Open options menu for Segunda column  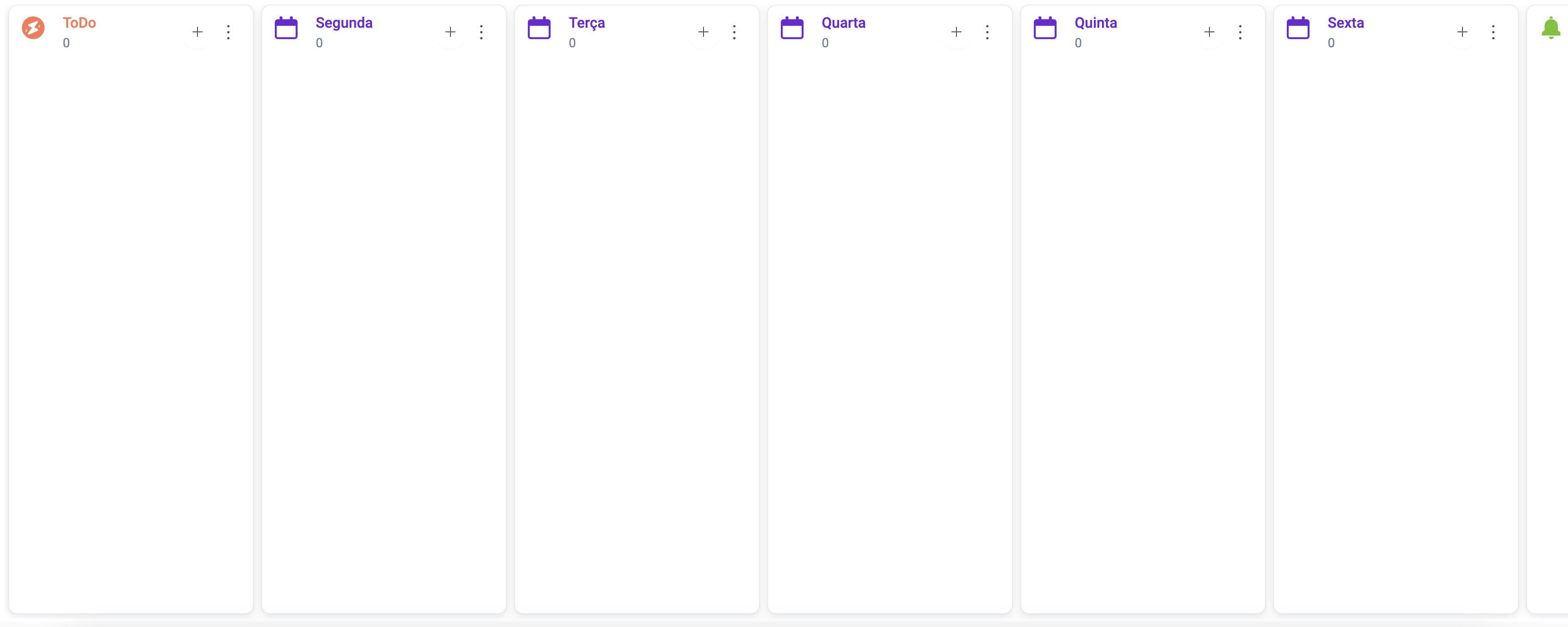(x=482, y=31)
